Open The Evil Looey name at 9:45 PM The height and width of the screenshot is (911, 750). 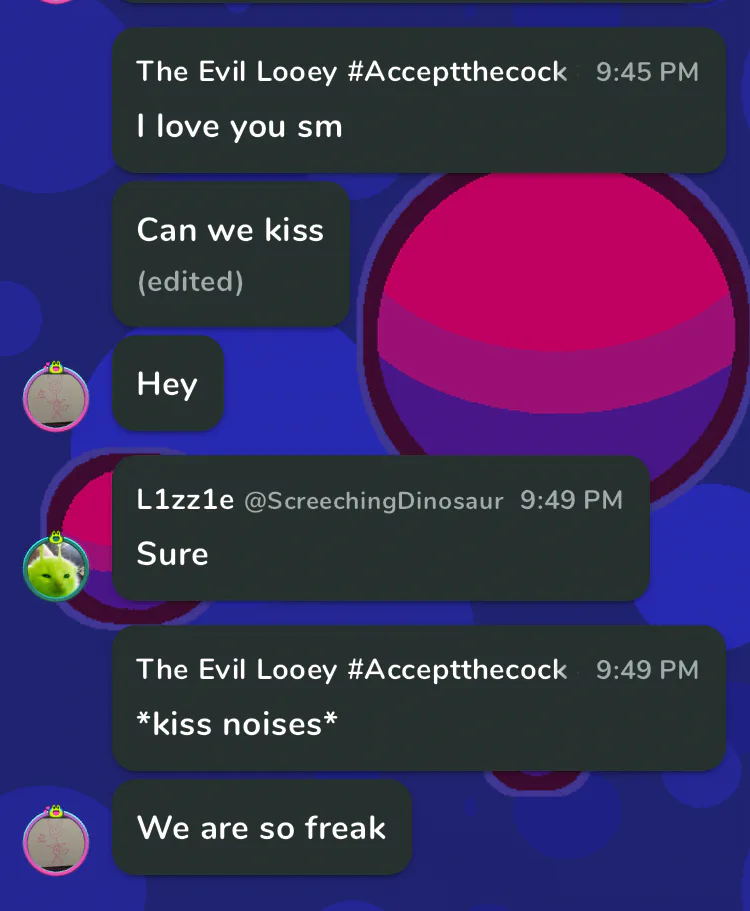click(351, 72)
